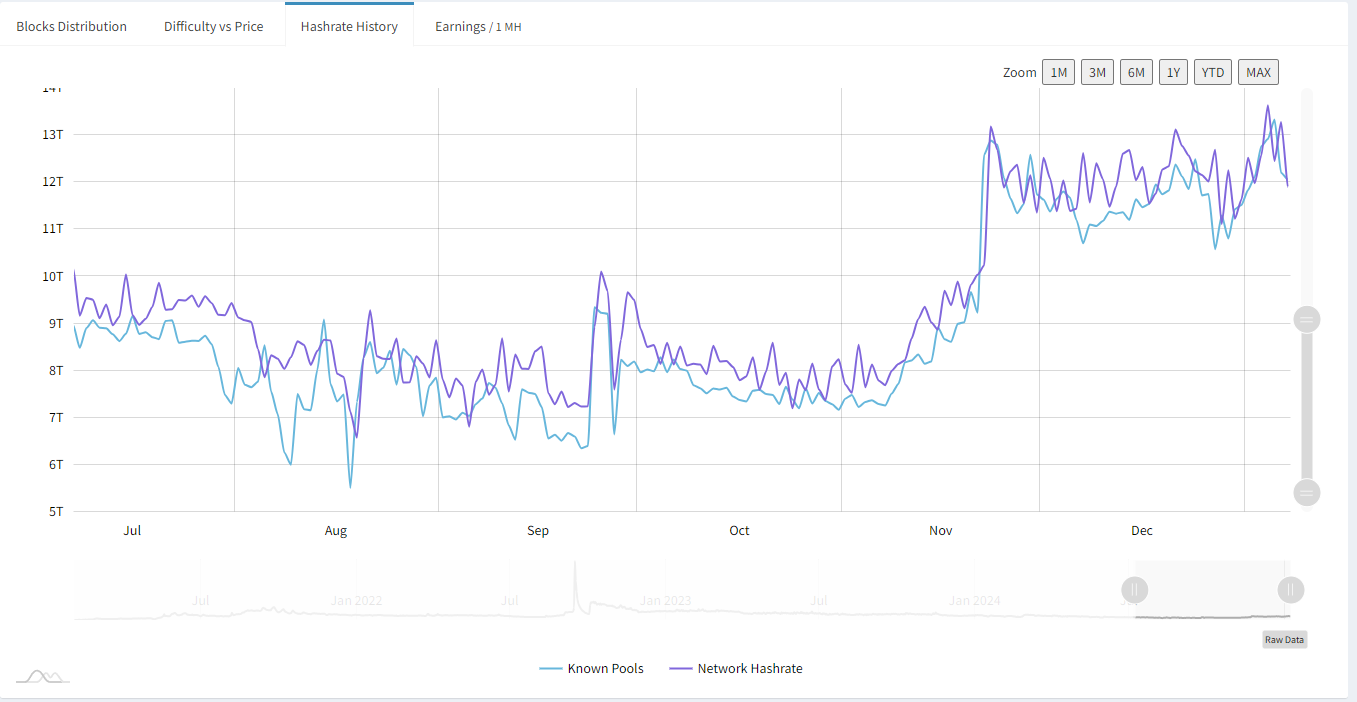Zoom out fully with the MAX button

[1258, 71]
